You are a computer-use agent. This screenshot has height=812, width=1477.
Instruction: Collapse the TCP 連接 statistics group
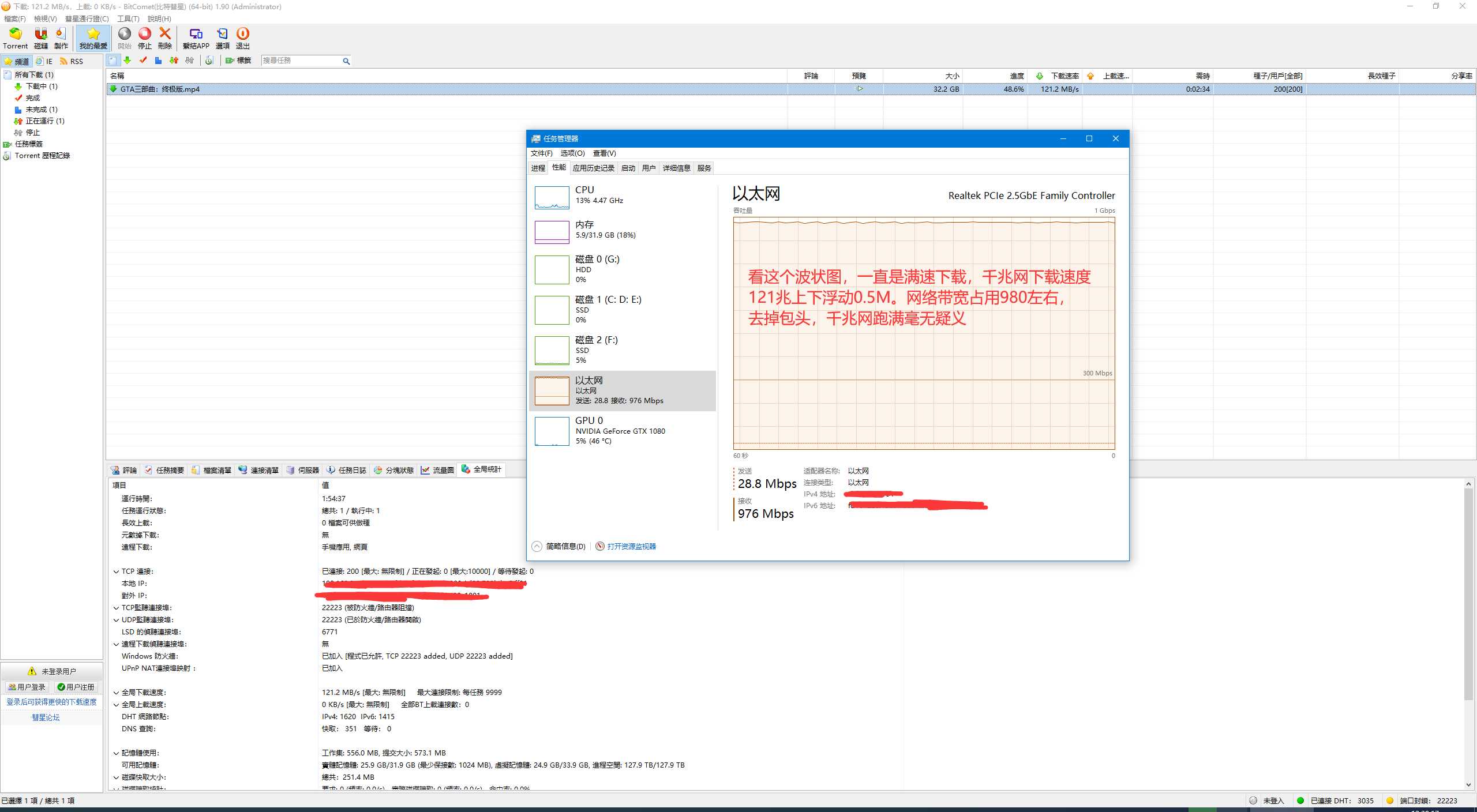click(x=116, y=572)
